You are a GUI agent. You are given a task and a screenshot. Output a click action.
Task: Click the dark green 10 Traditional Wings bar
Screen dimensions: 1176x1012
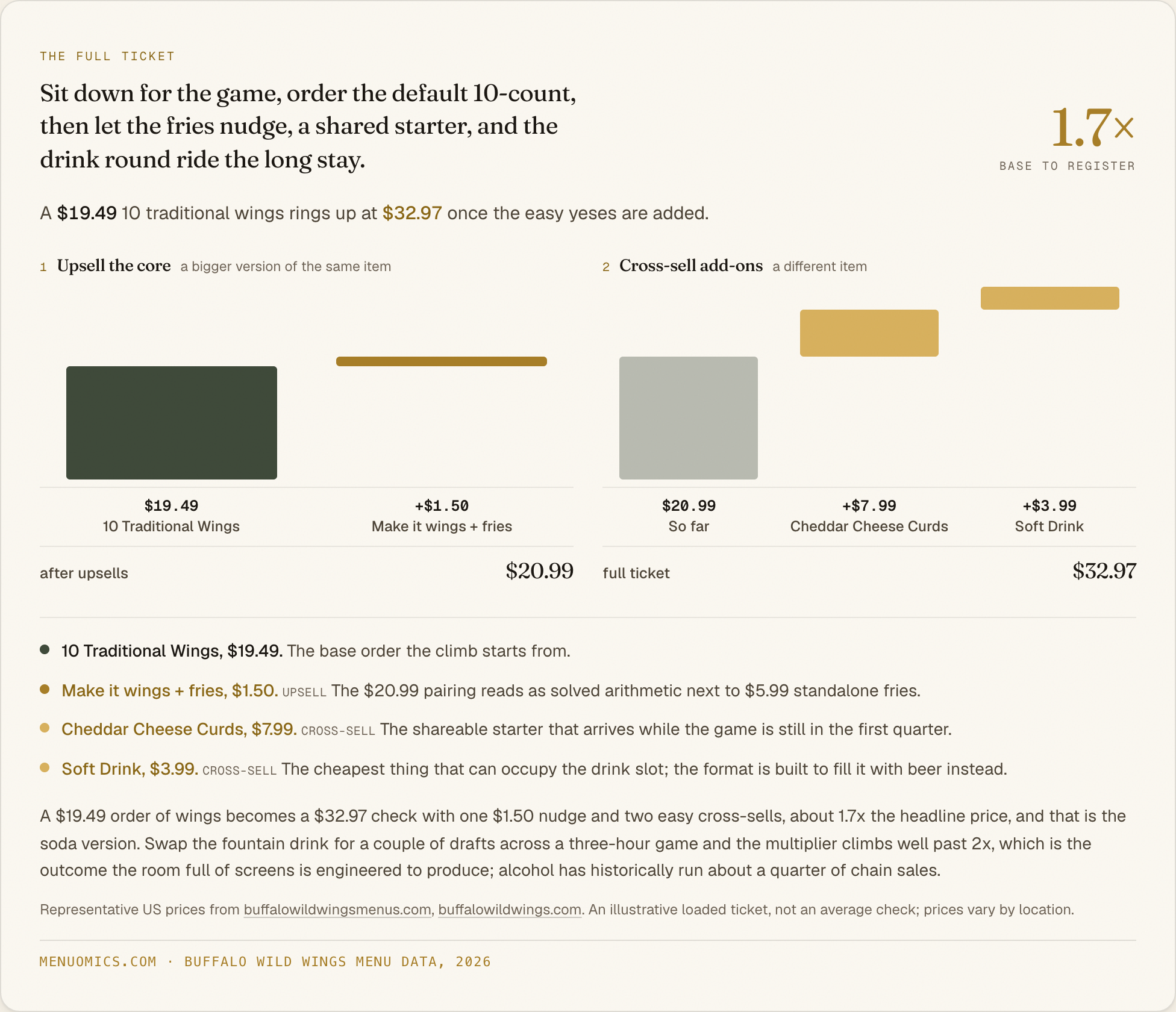coord(172,423)
